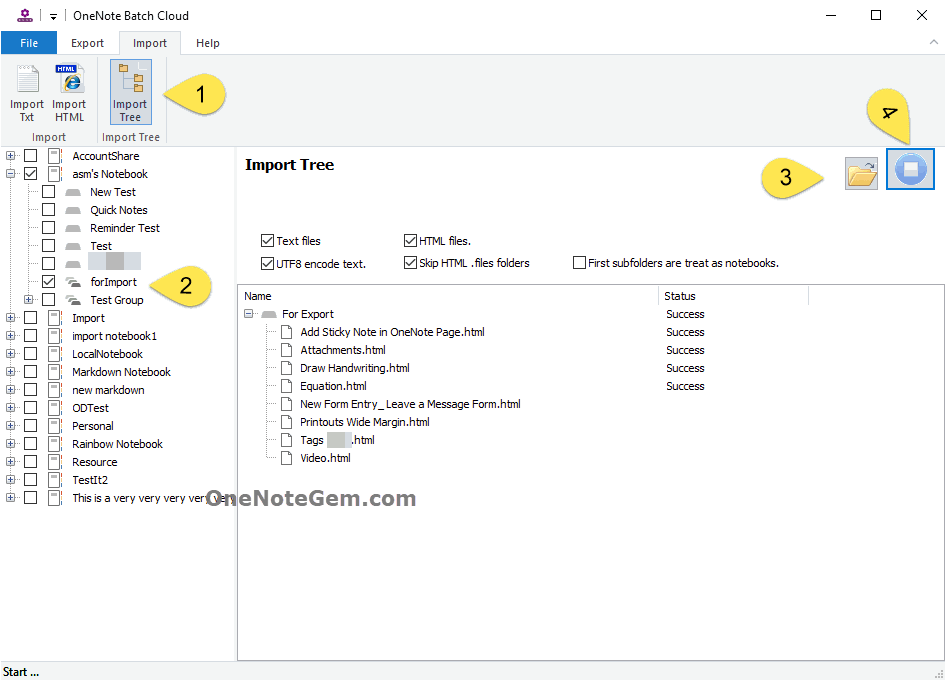Check the Rainbow Notebook checkbox

pos(30,443)
